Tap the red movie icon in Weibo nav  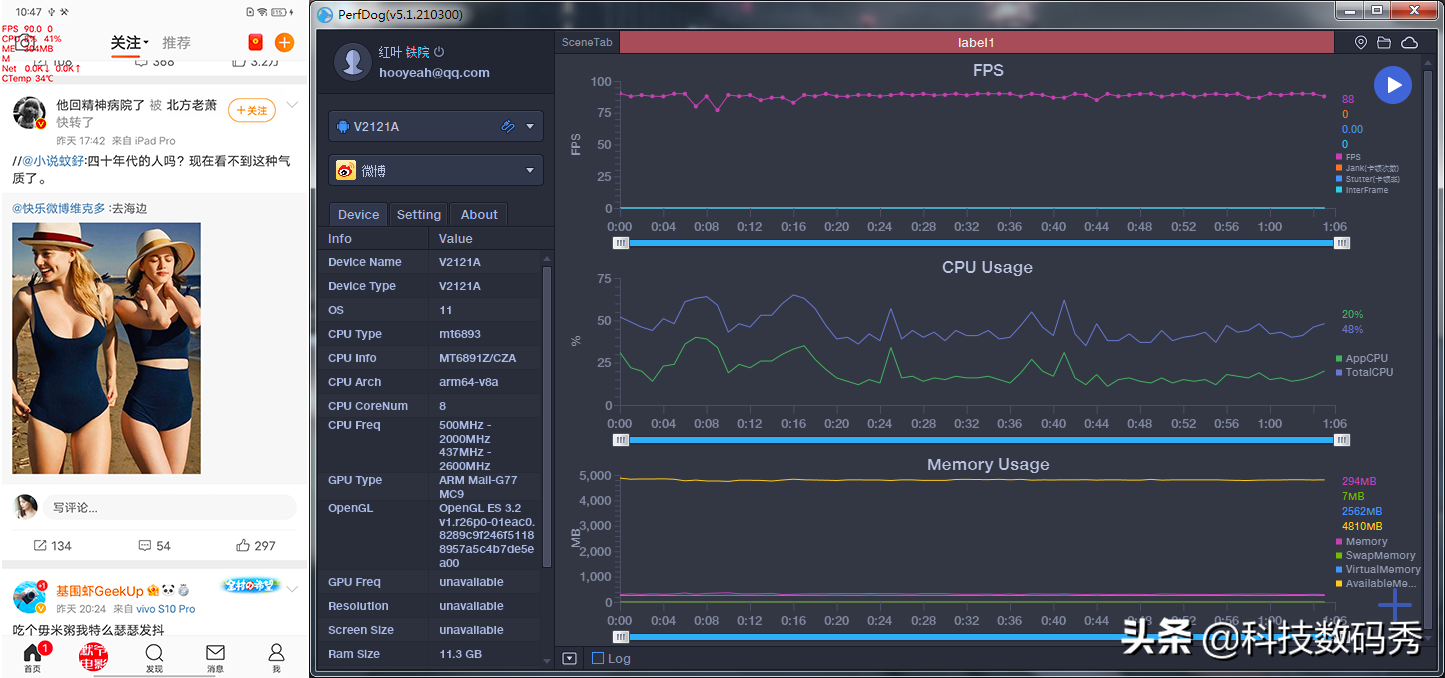(x=93, y=656)
